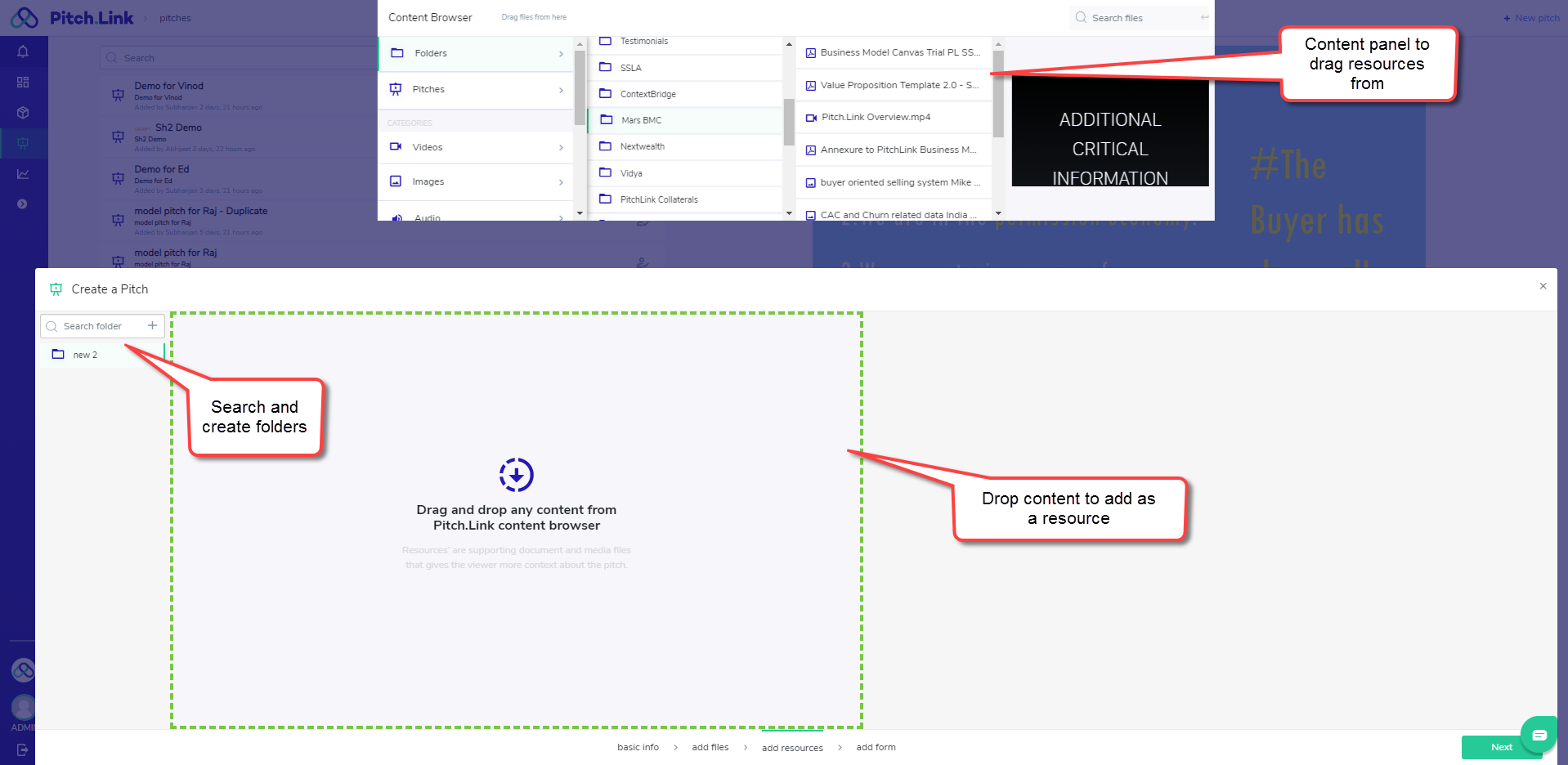
Task: Open the dashboard grid icon in sidebar
Action: pyautogui.click(x=23, y=82)
